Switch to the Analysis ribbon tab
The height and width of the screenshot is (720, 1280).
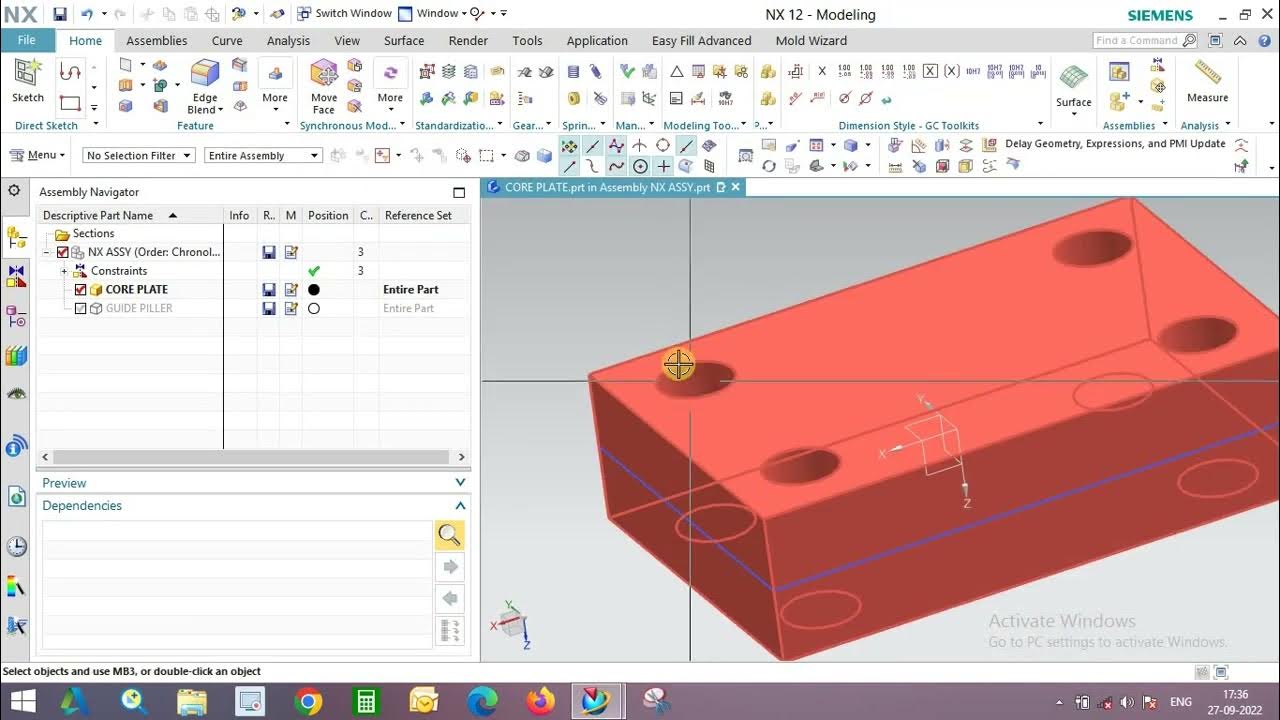tap(288, 41)
